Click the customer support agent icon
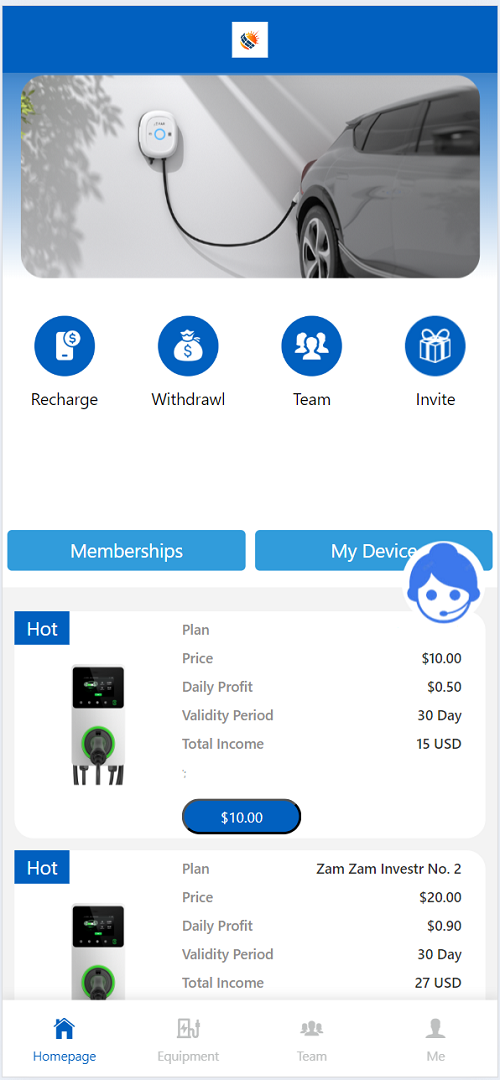 point(444,584)
